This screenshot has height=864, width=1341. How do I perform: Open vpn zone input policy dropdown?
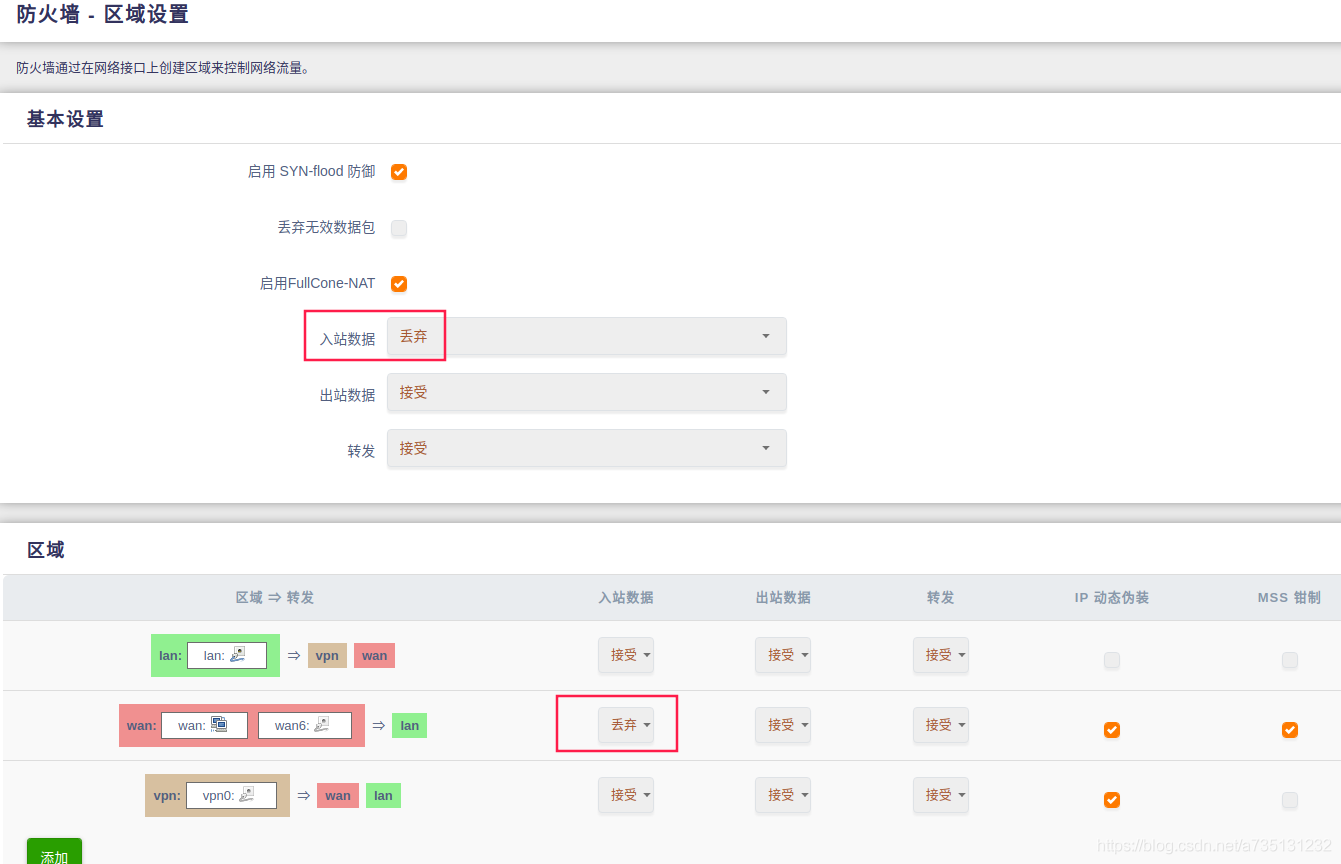[626, 795]
